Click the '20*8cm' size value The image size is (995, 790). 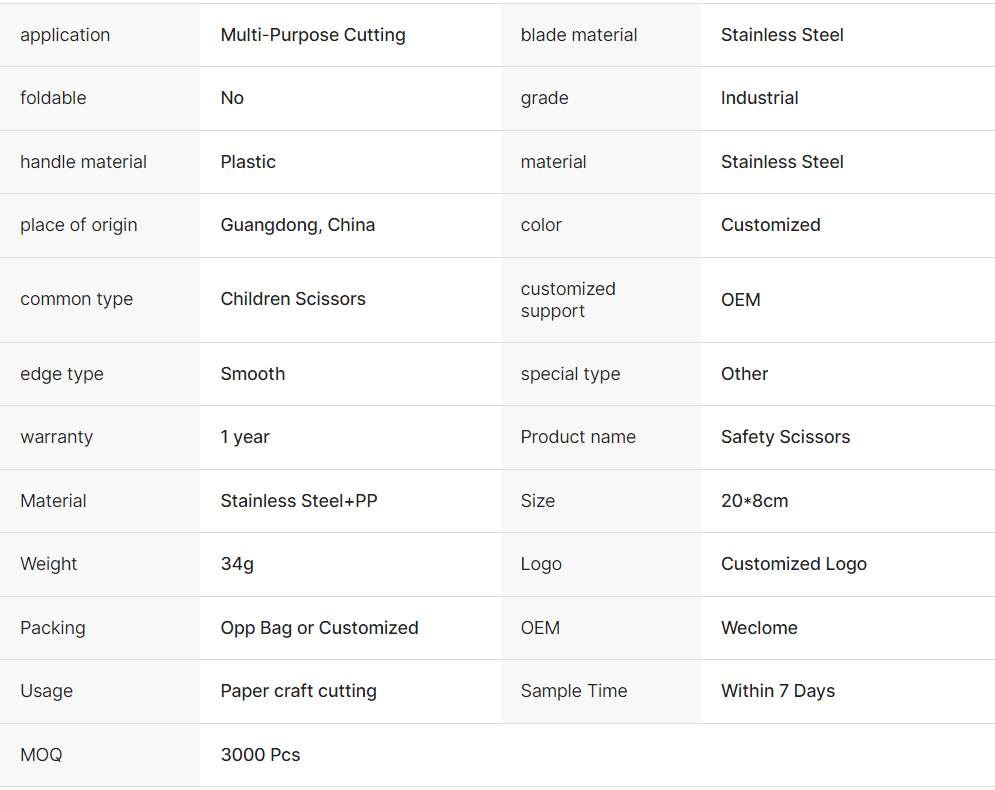[x=755, y=501]
